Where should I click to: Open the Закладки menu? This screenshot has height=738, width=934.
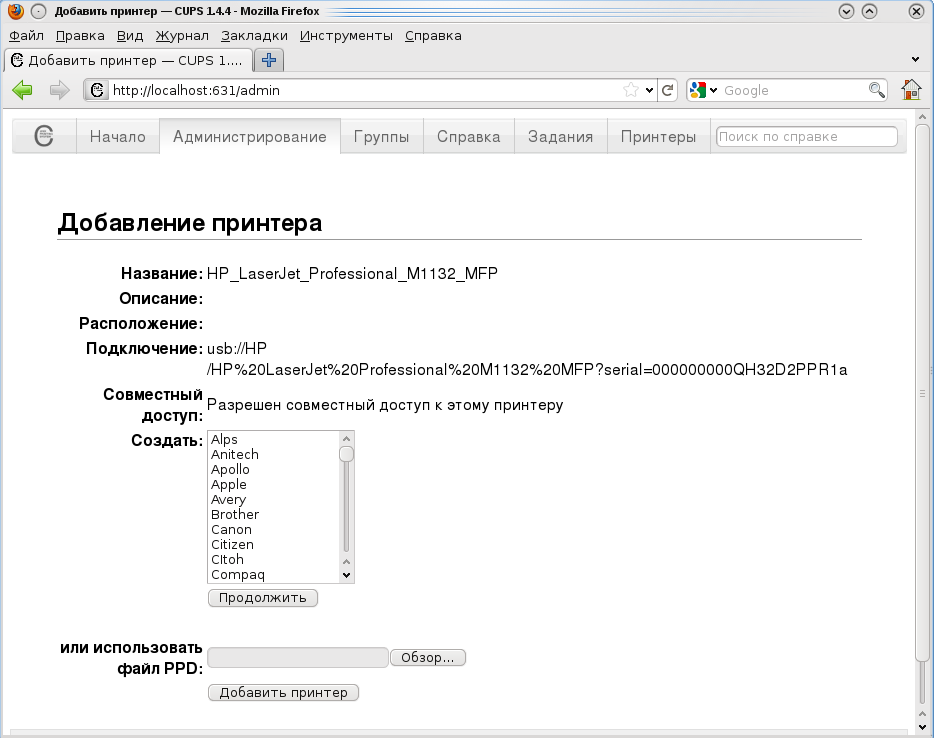(254, 36)
